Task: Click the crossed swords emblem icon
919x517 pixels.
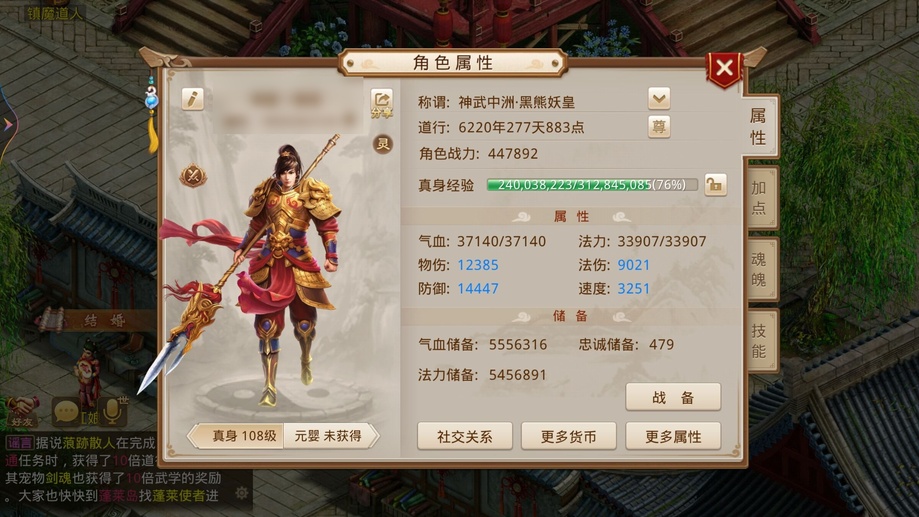Action: (193, 175)
